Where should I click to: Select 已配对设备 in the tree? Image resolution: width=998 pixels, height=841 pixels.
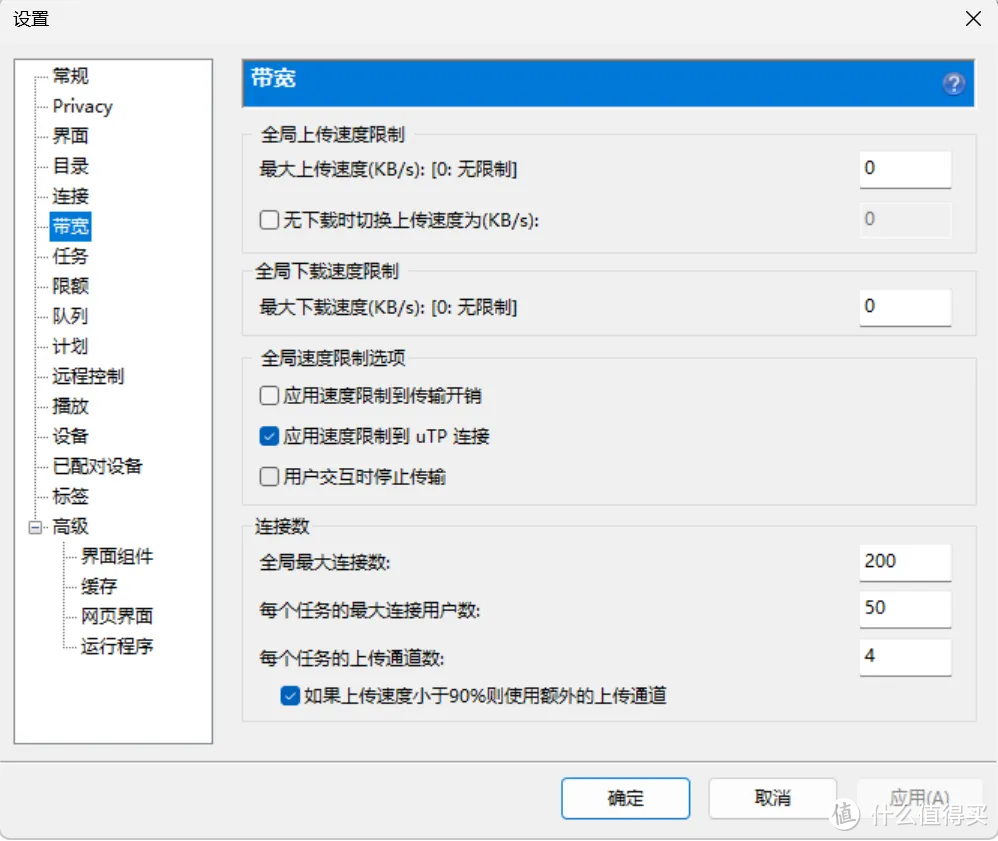97,466
